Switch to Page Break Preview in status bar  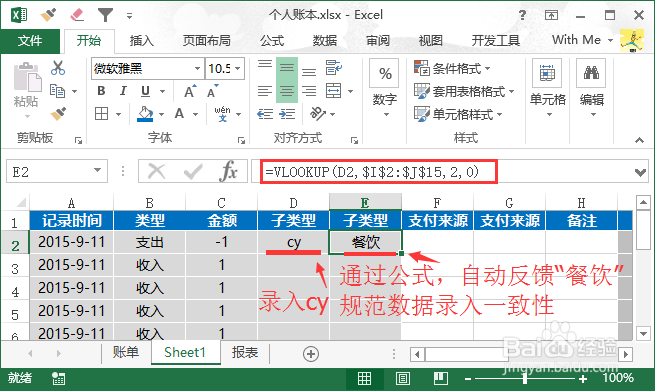pyautogui.click(x=441, y=378)
